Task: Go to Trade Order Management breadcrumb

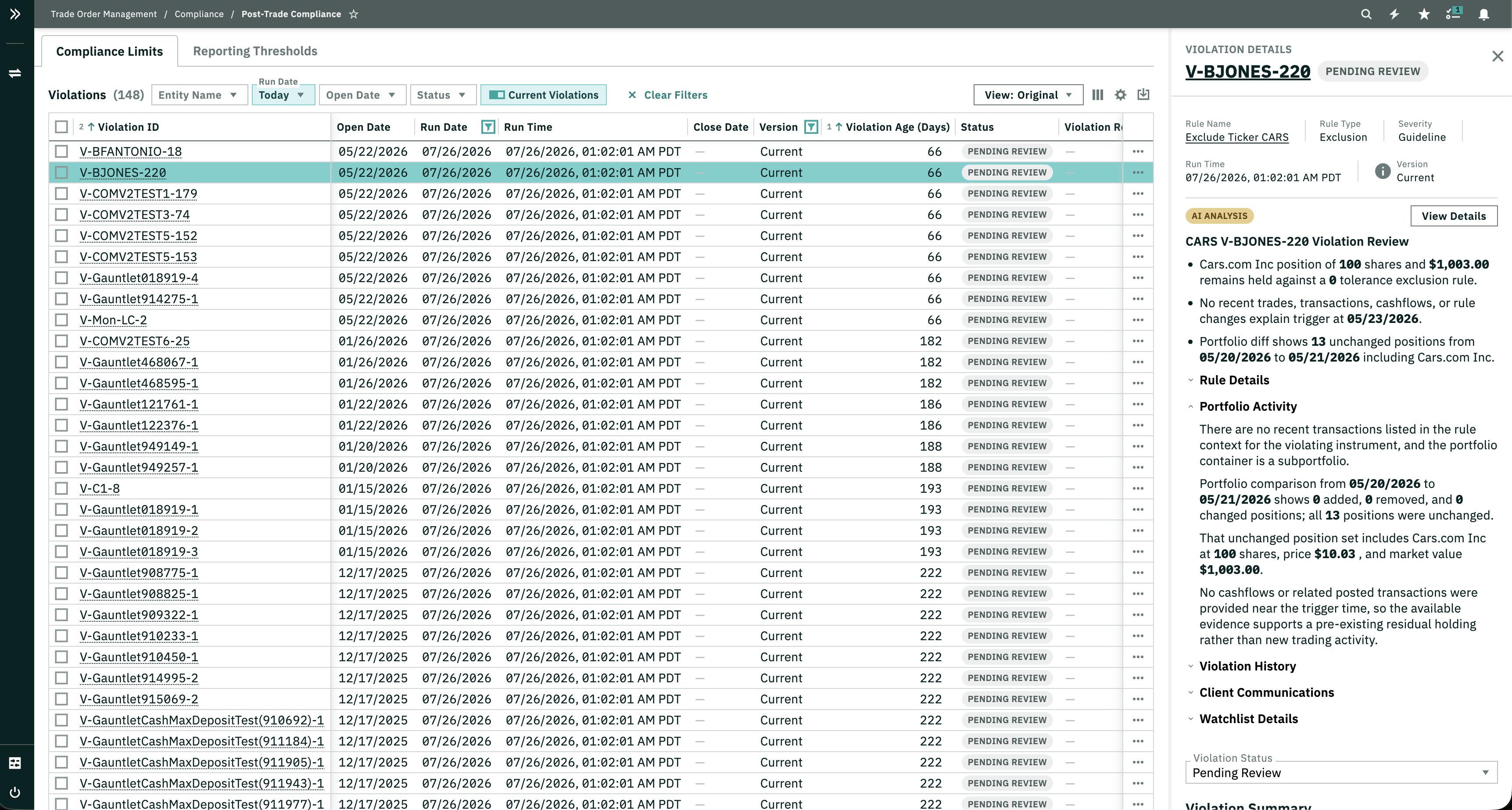Action: click(x=104, y=14)
